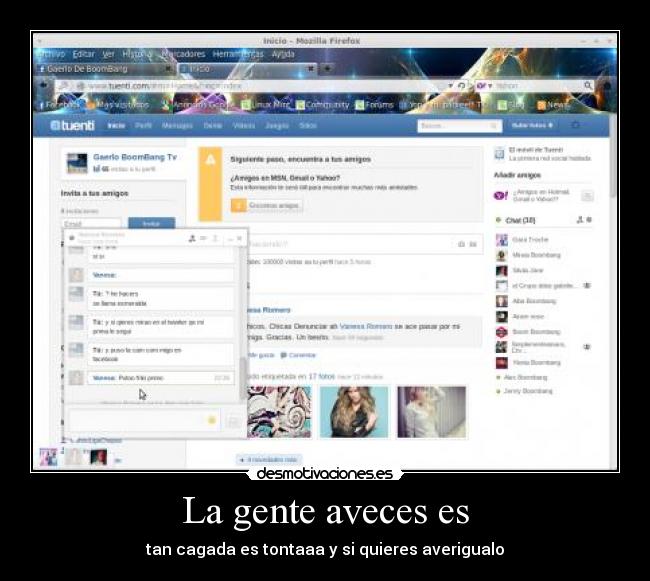Click the browser back arrow button

43,85
